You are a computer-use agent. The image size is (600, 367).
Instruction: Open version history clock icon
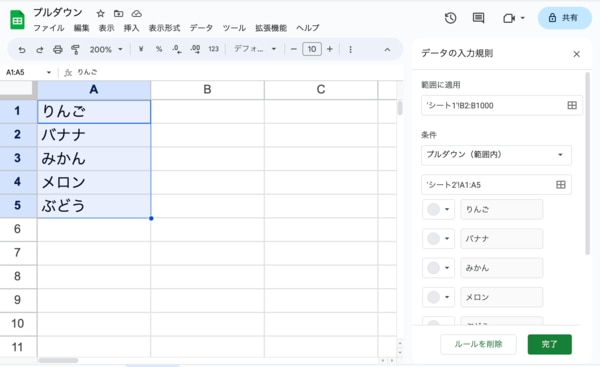click(x=450, y=18)
